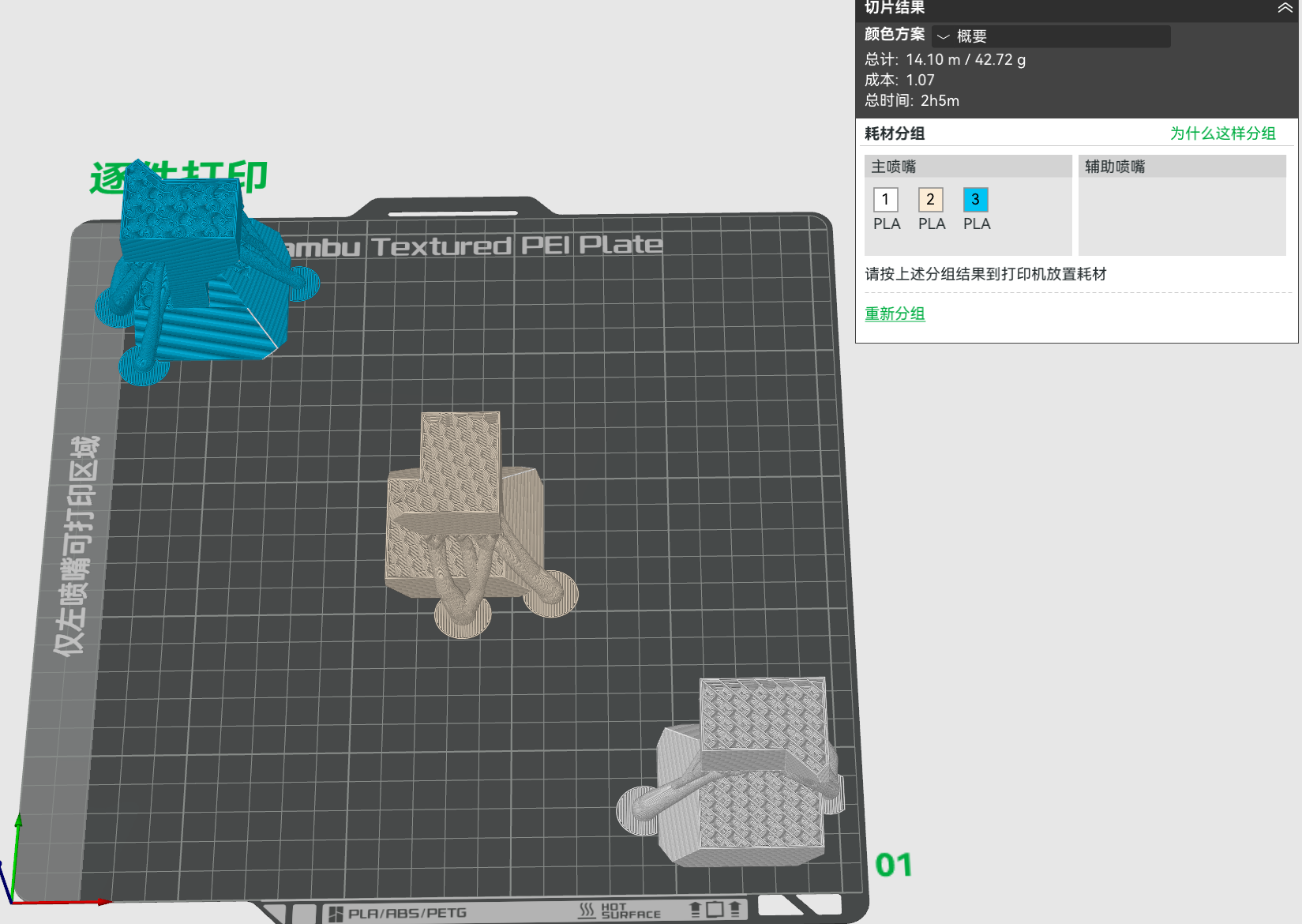Click the 仅左喷嘴可打印区域 strip label

pyautogui.click(x=77, y=545)
